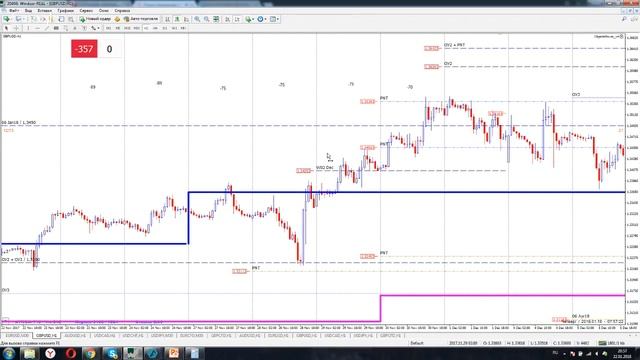Click the Новый ордер button
This screenshot has width=640, height=360.
96,19
